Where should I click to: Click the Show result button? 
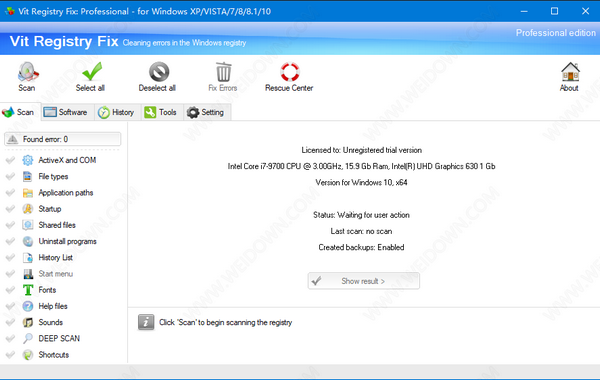(x=364, y=281)
